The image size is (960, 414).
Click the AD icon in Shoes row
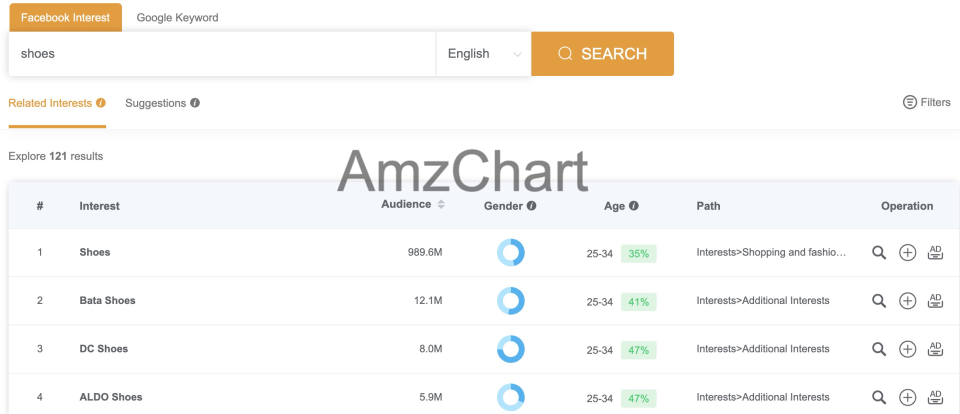935,252
